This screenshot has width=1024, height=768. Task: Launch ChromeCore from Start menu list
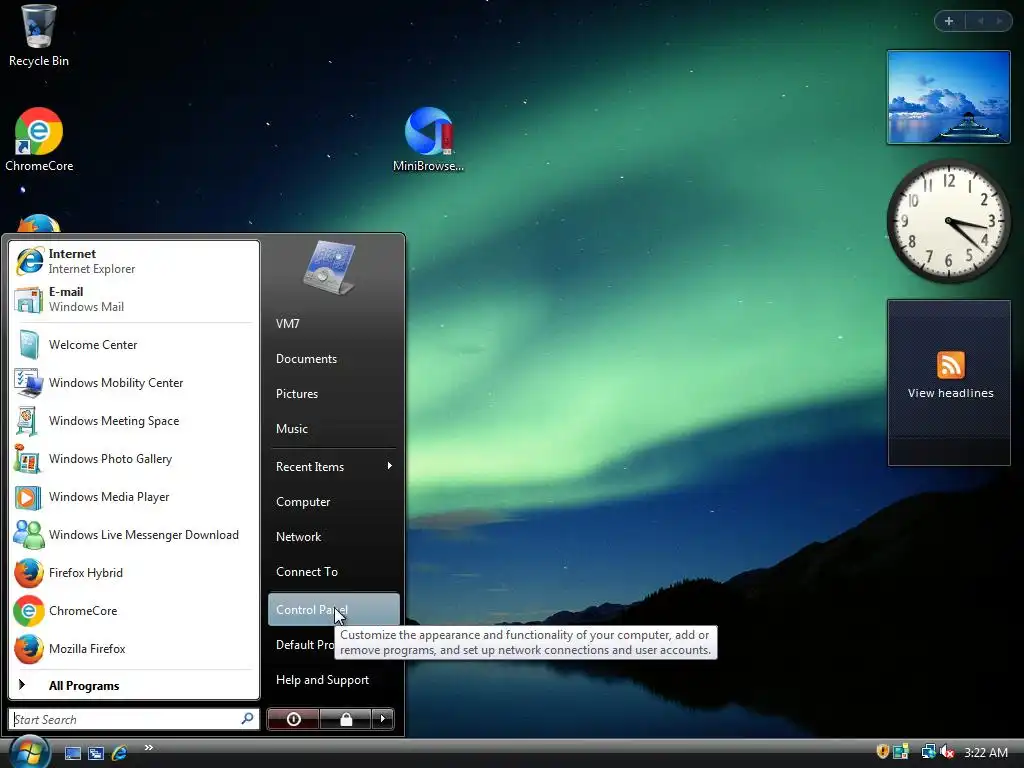click(x=133, y=611)
